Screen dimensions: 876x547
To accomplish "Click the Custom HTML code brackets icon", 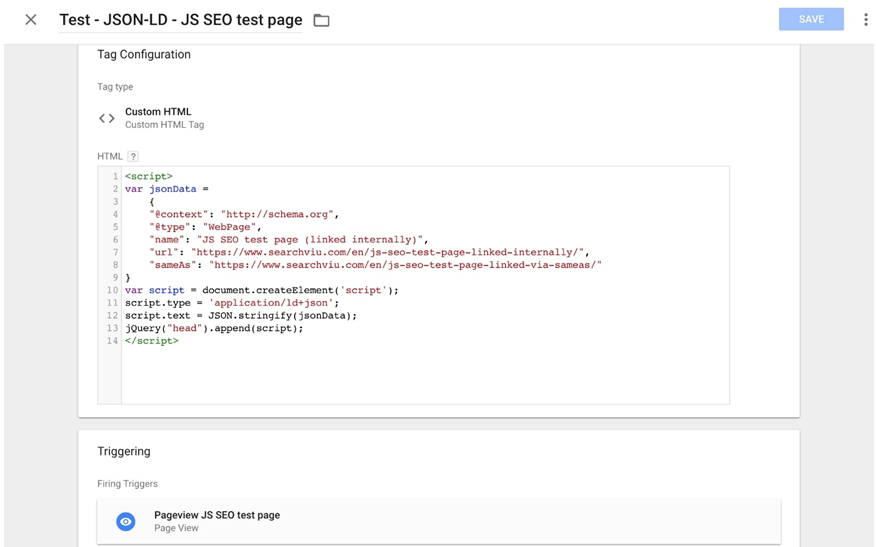I will click(107, 118).
